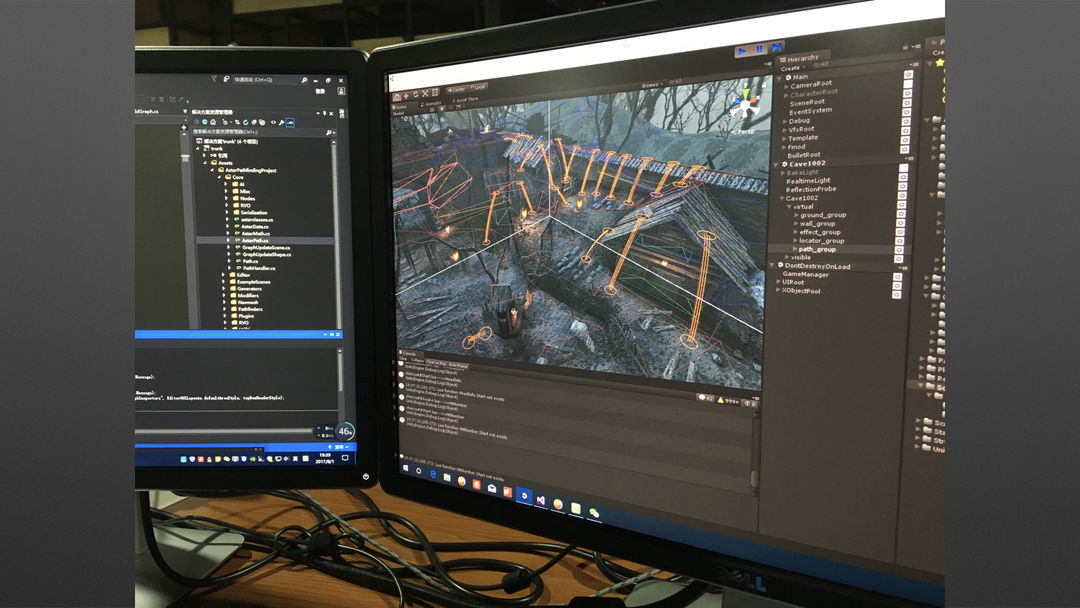
Task: Click the search magnifier in Visual Studio quick launch
Action: pos(304,81)
